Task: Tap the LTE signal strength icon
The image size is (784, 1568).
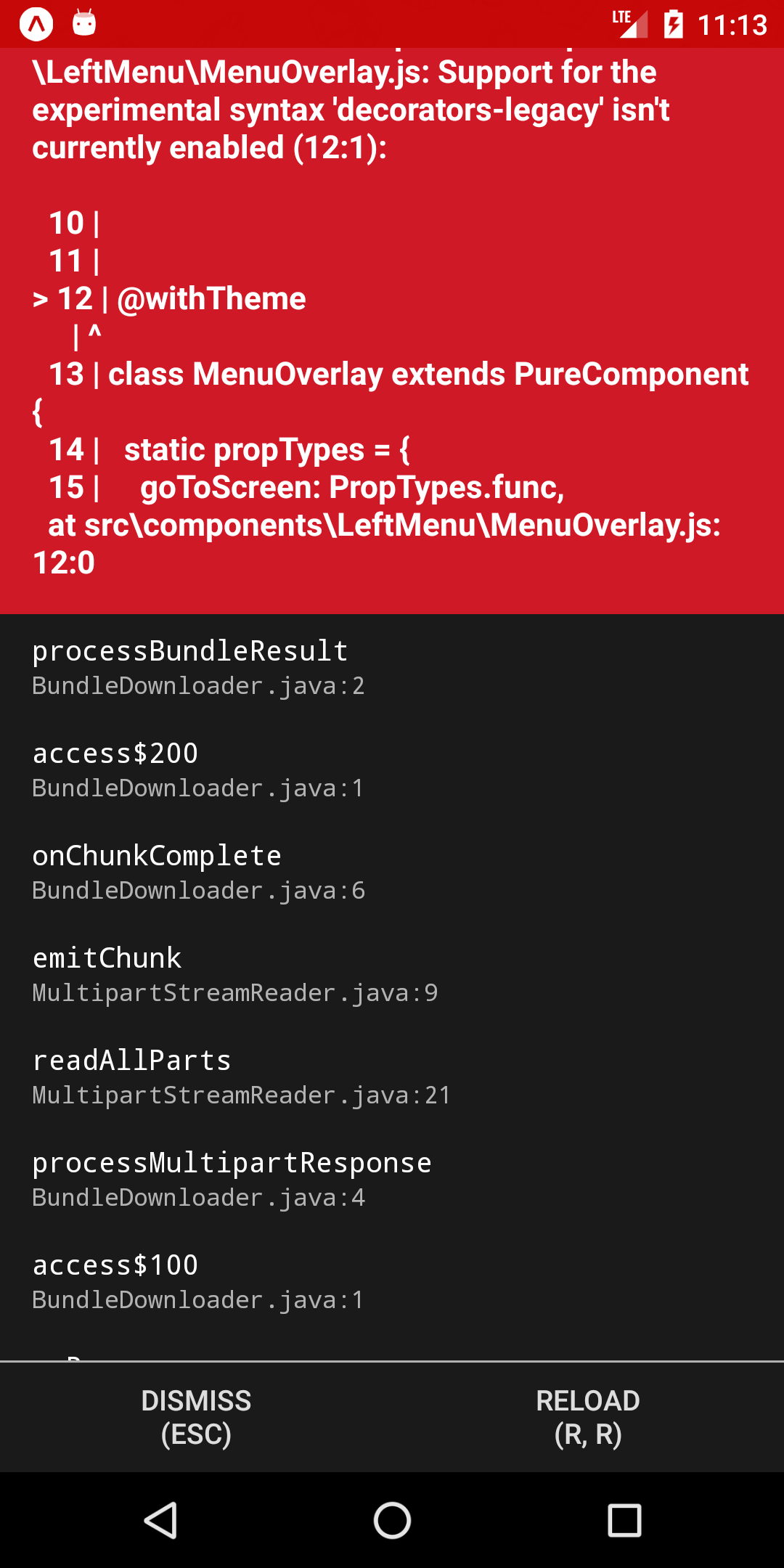Action: pyautogui.click(x=629, y=24)
